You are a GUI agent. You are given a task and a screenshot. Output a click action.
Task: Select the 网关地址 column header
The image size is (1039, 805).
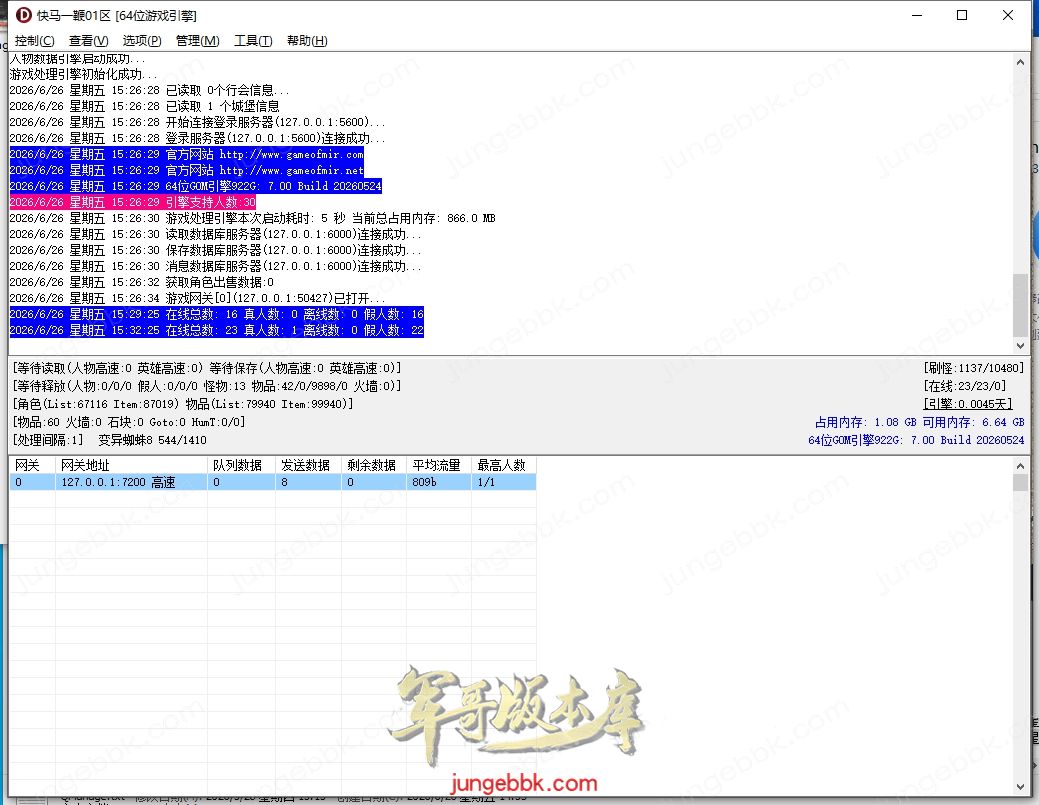(x=131, y=465)
